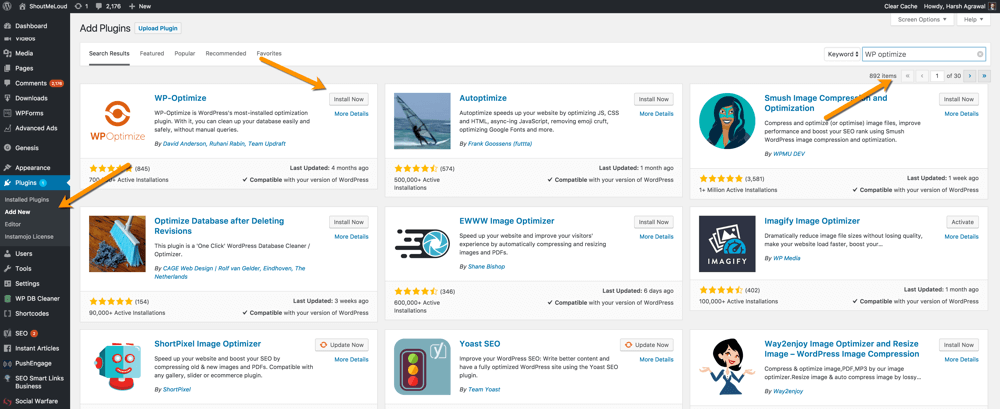Click the Upload Plugin button
Screen dimensions: 1000x409
click(x=158, y=29)
